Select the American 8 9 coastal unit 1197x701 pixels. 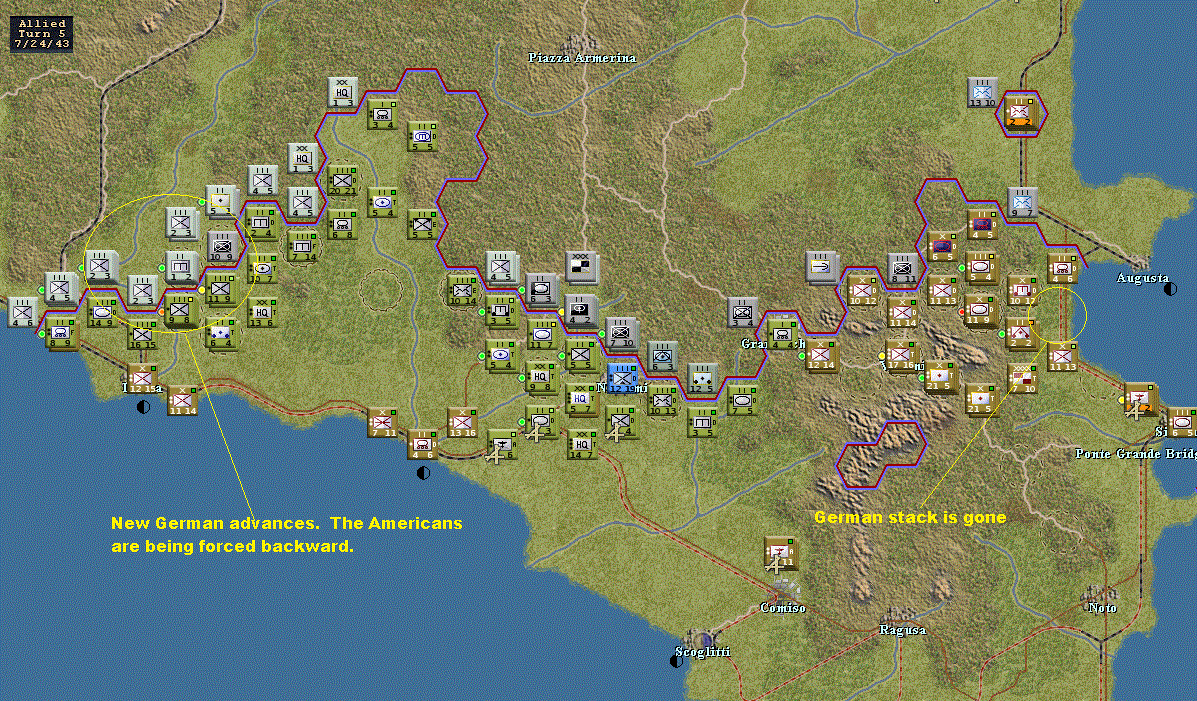coord(61,334)
